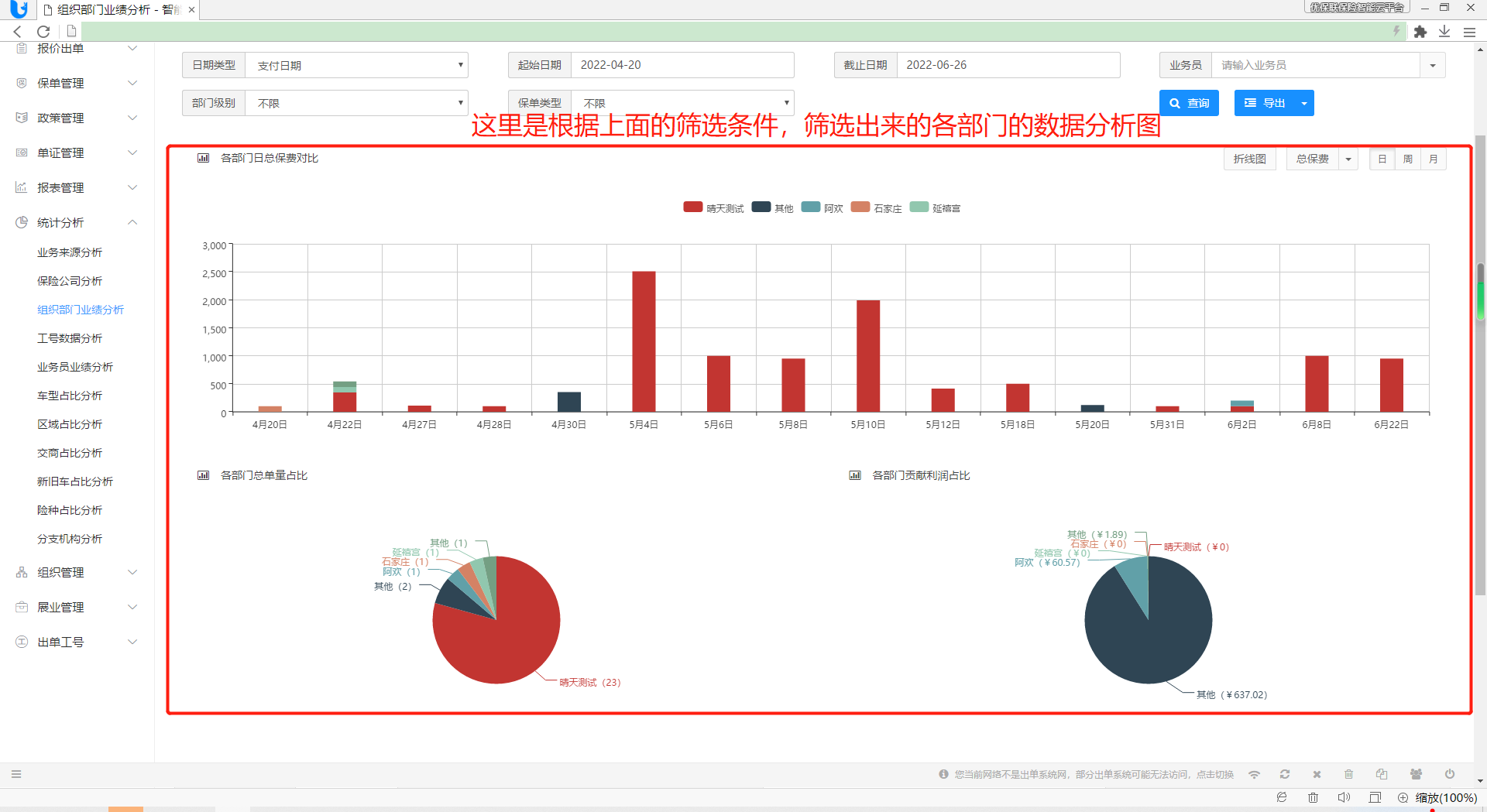The height and width of the screenshot is (812, 1487).
Task: Toggle 晴天测试 legend series
Action: click(x=713, y=207)
